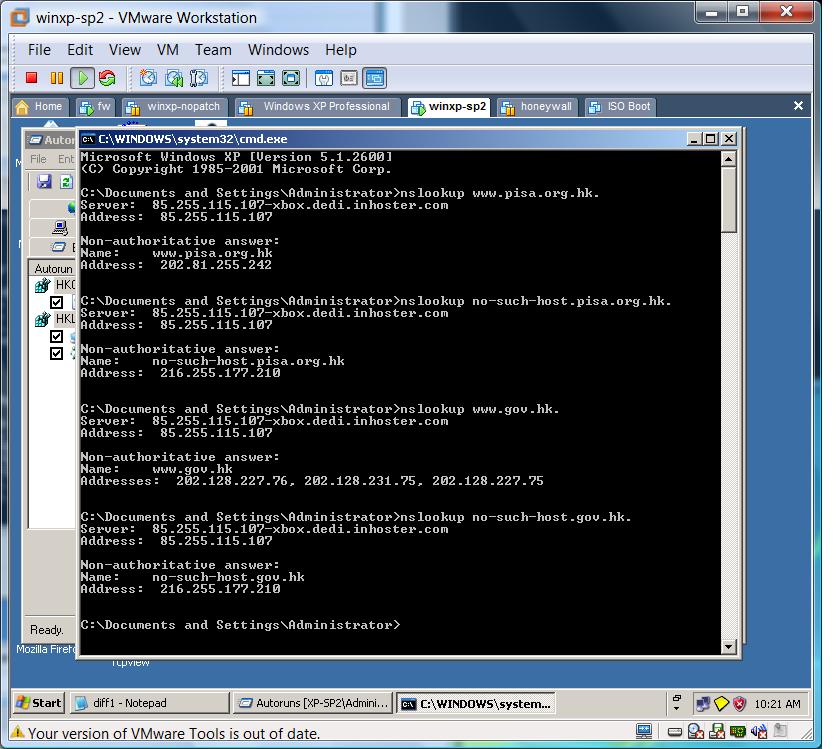Click the greyed clipboard icon in the VMware status bar

[x=781, y=731]
